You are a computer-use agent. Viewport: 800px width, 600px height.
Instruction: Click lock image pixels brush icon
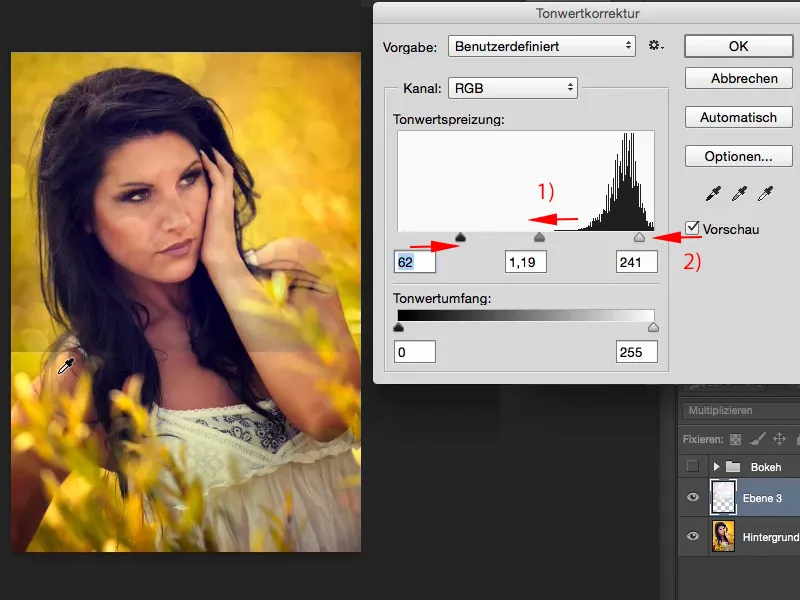[757, 439]
